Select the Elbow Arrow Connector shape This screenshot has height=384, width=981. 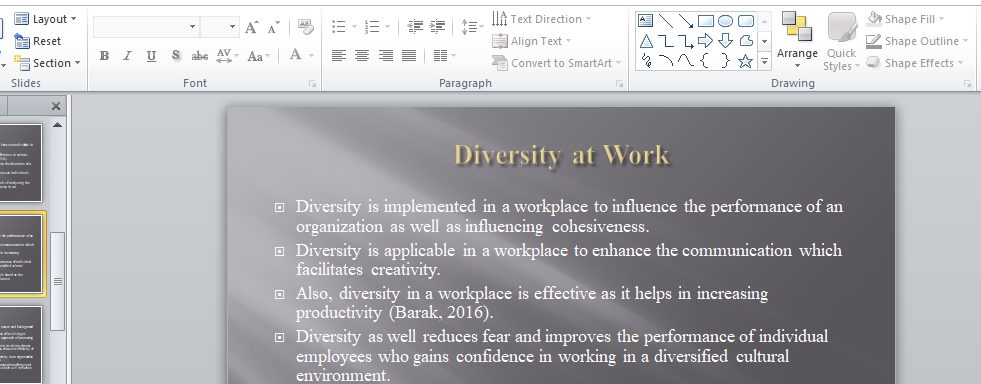click(686, 41)
